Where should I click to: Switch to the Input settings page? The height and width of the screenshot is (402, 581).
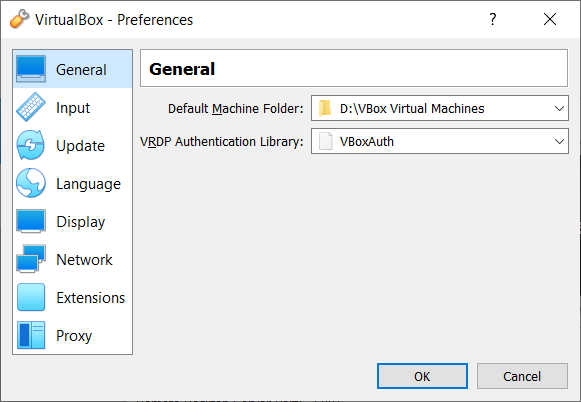click(x=73, y=107)
